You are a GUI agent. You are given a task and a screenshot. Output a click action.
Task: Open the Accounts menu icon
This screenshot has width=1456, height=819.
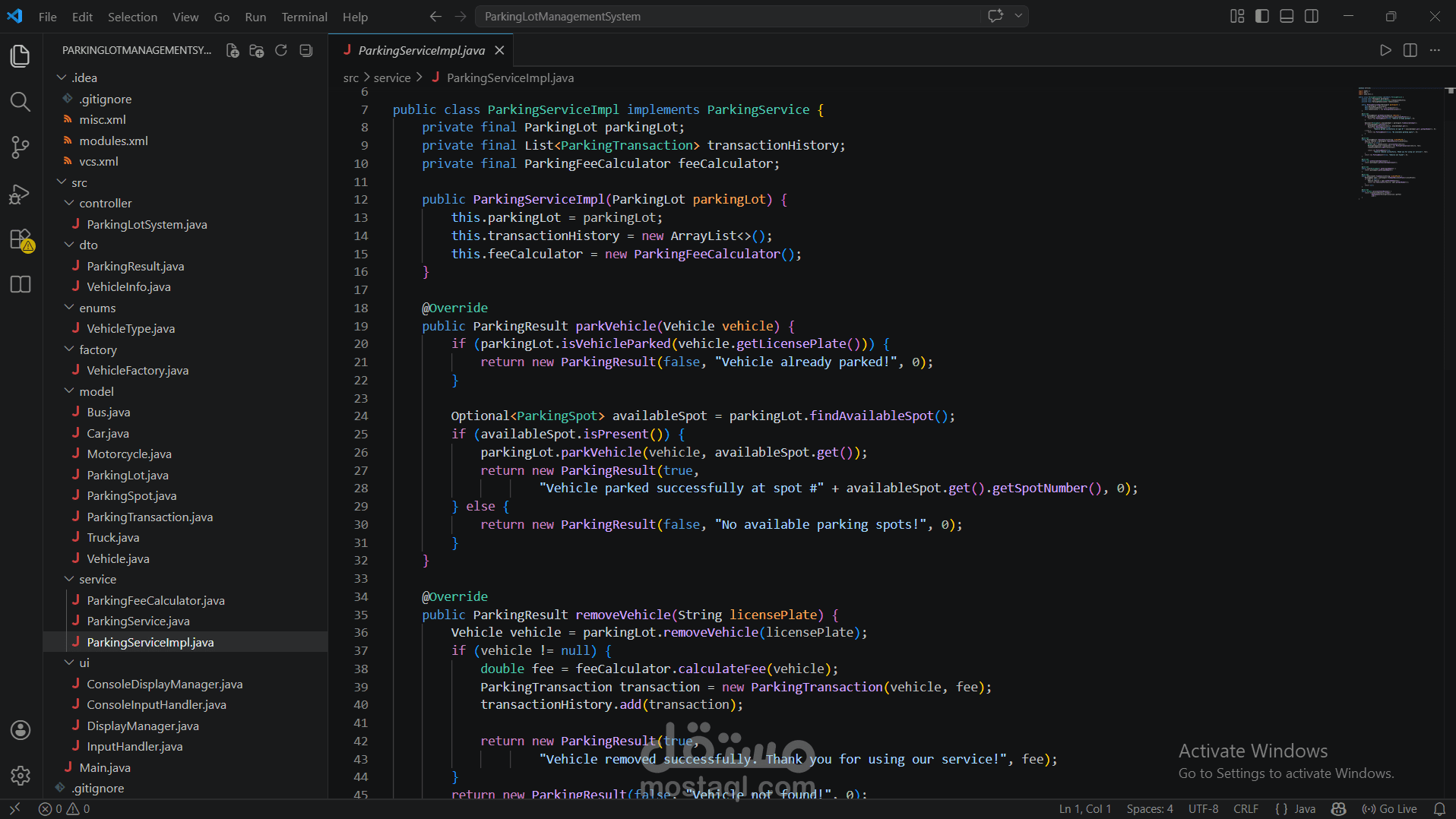point(21,730)
